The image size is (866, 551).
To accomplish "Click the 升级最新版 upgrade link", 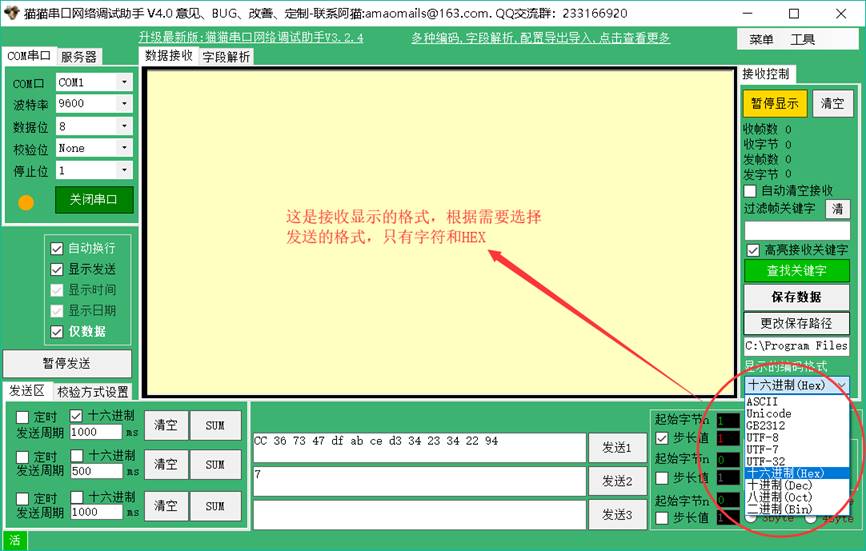I will tap(251, 38).
